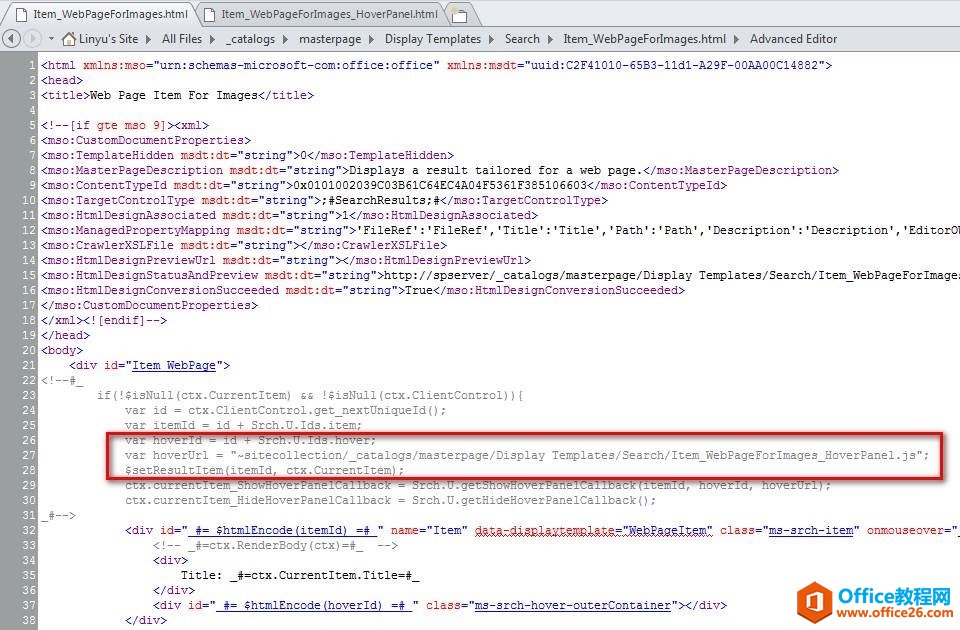Click page icon on the HoverPanel.html tab

pos(208,14)
